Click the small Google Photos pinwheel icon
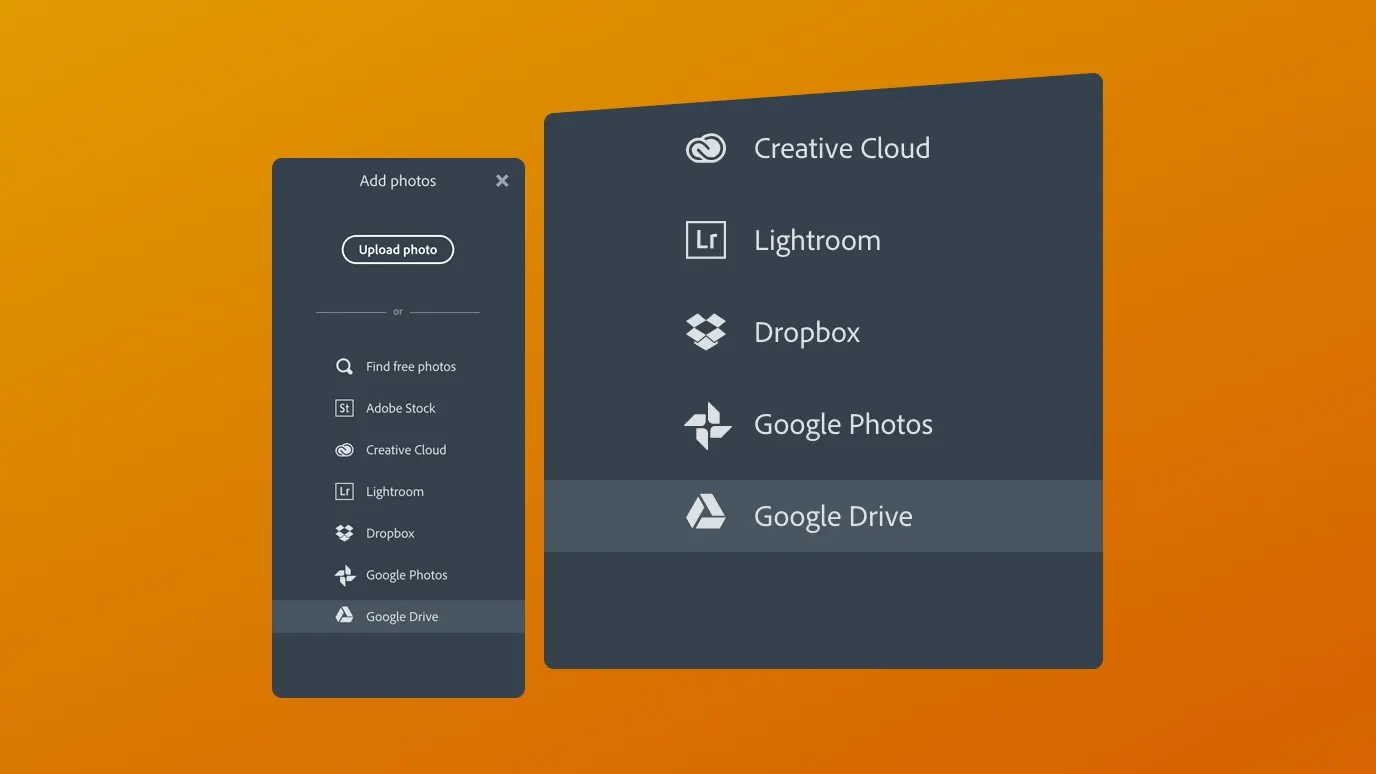Image resolution: width=1376 pixels, height=774 pixels. [x=344, y=575]
